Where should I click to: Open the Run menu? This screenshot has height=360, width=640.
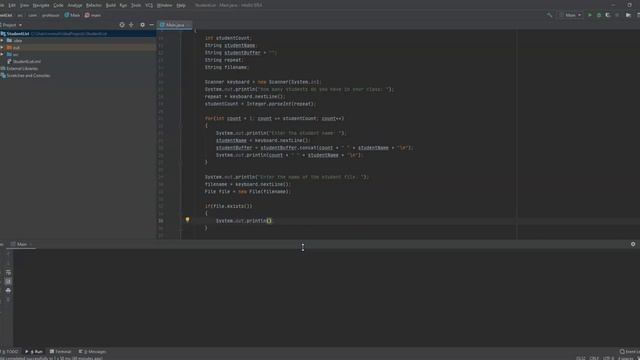tap(123, 5)
